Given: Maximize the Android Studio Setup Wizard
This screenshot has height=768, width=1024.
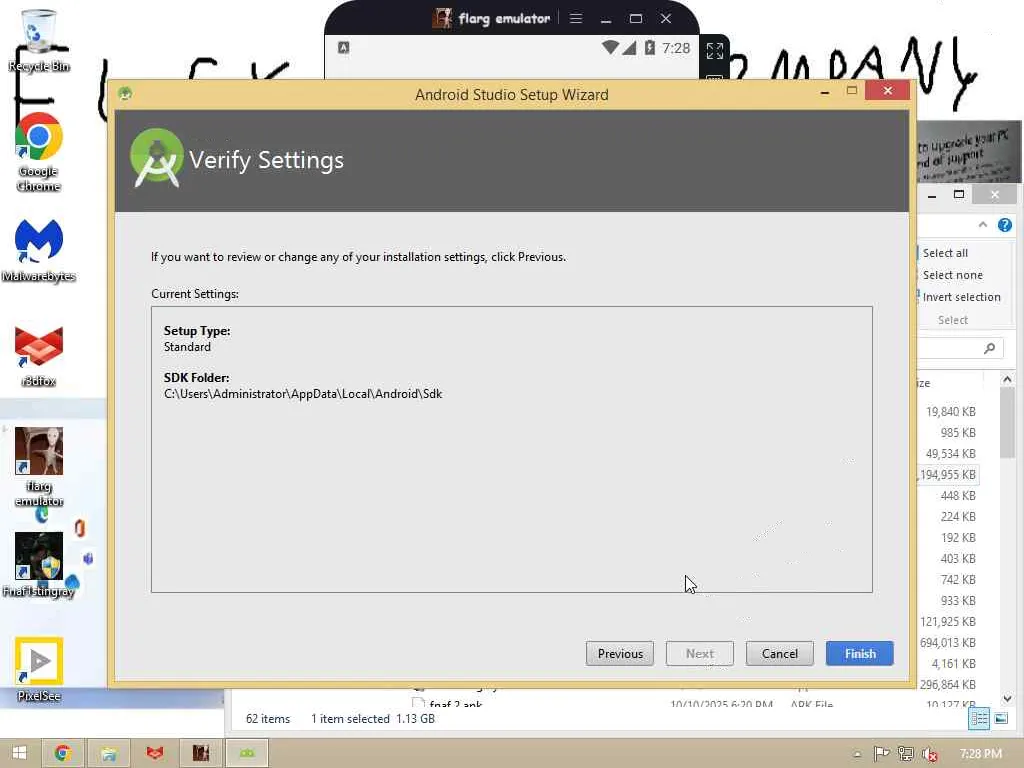Looking at the screenshot, I should point(852,91).
